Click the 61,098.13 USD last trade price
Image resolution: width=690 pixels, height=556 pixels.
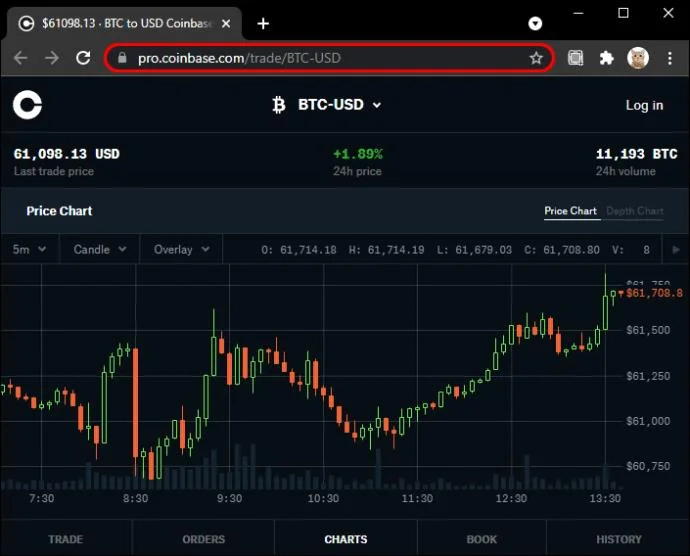coord(66,154)
